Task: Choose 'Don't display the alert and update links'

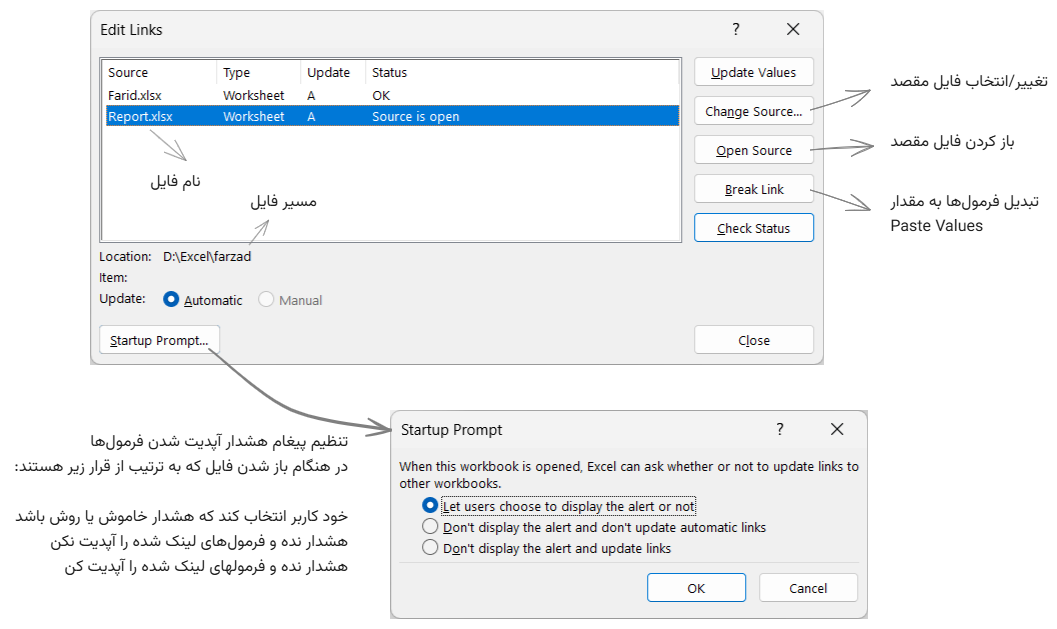Action: pos(431,548)
